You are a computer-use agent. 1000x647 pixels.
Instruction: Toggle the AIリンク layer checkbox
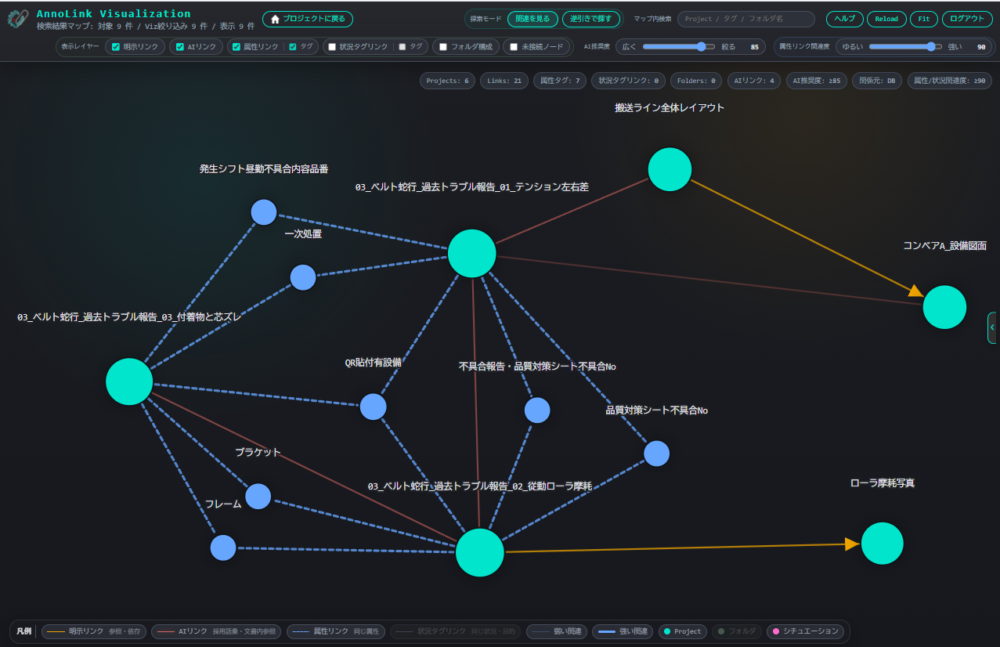coord(180,47)
